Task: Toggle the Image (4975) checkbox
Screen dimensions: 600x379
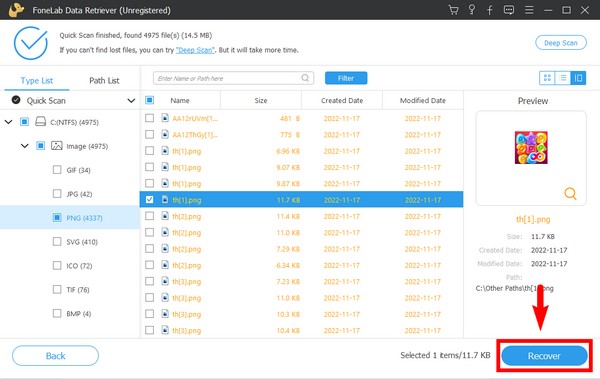Action: [40, 146]
